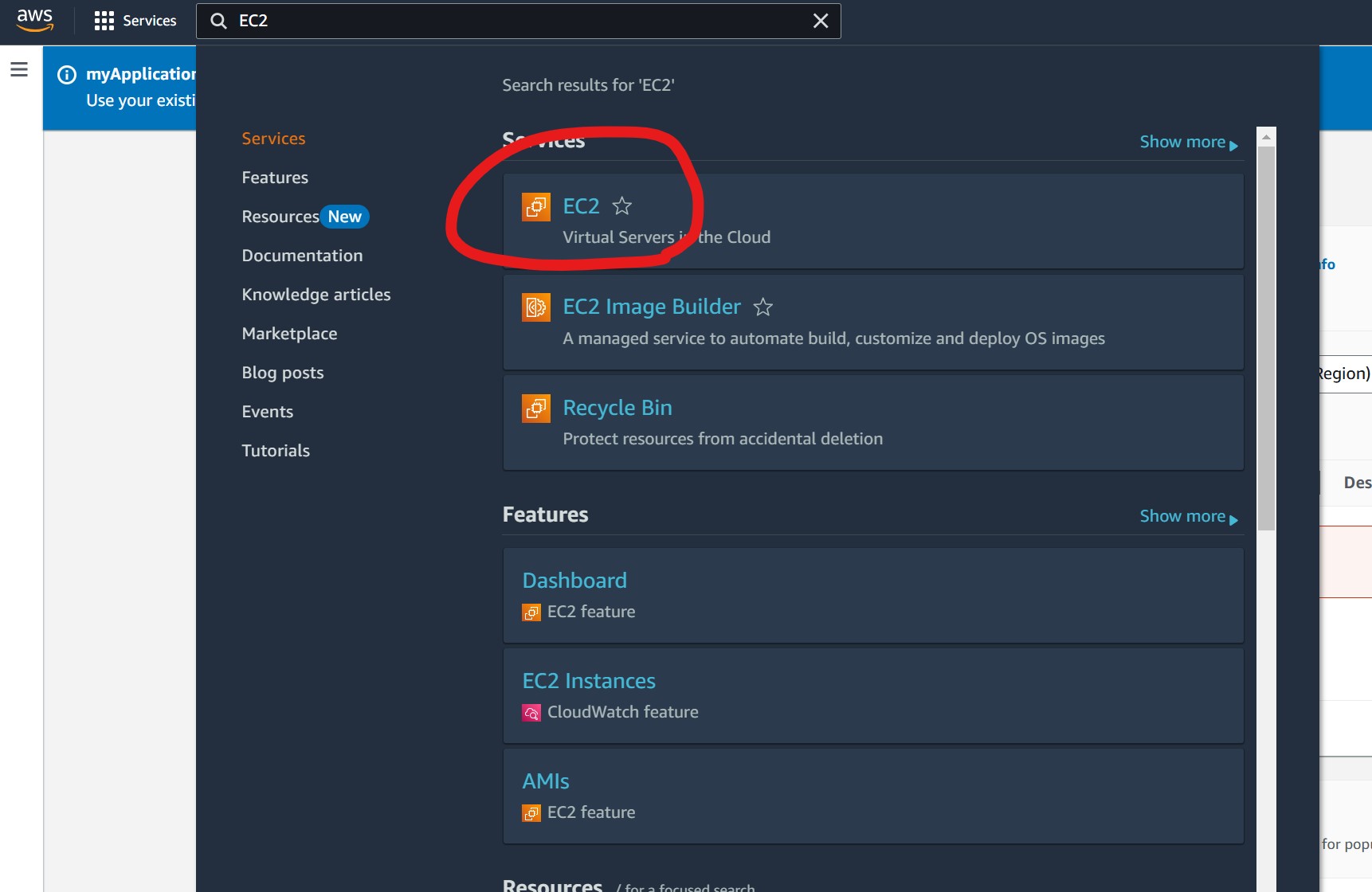Click 'Virtual Servers in the Cloud' description

click(x=666, y=237)
